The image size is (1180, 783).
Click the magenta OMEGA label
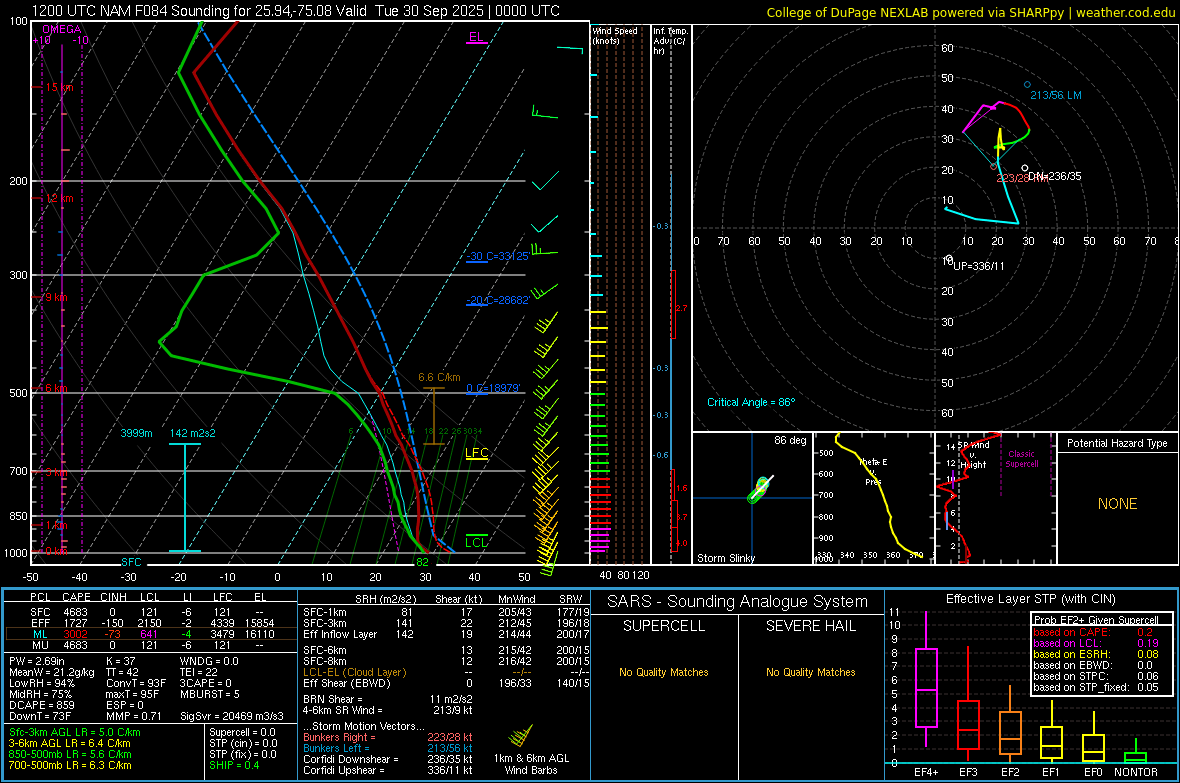[x=62, y=29]
